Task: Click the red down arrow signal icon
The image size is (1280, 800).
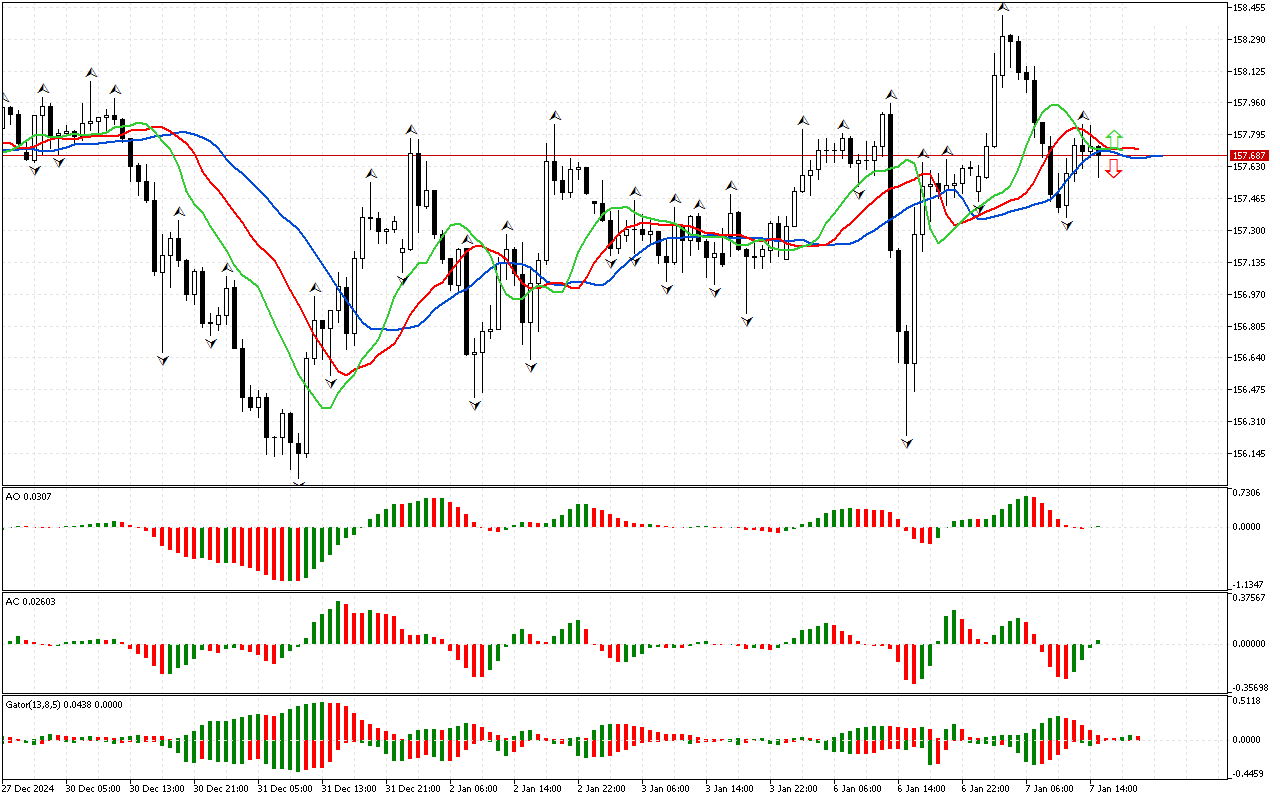Action: tap(1114, 170)
